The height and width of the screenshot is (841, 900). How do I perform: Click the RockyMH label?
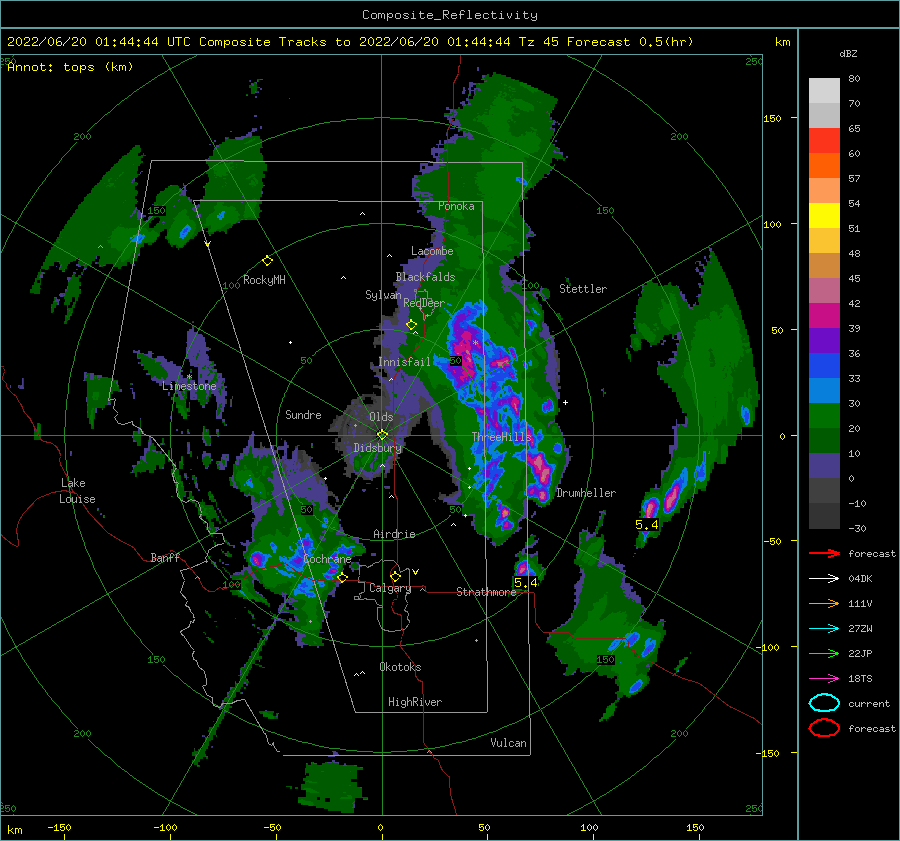pos(264,280)
